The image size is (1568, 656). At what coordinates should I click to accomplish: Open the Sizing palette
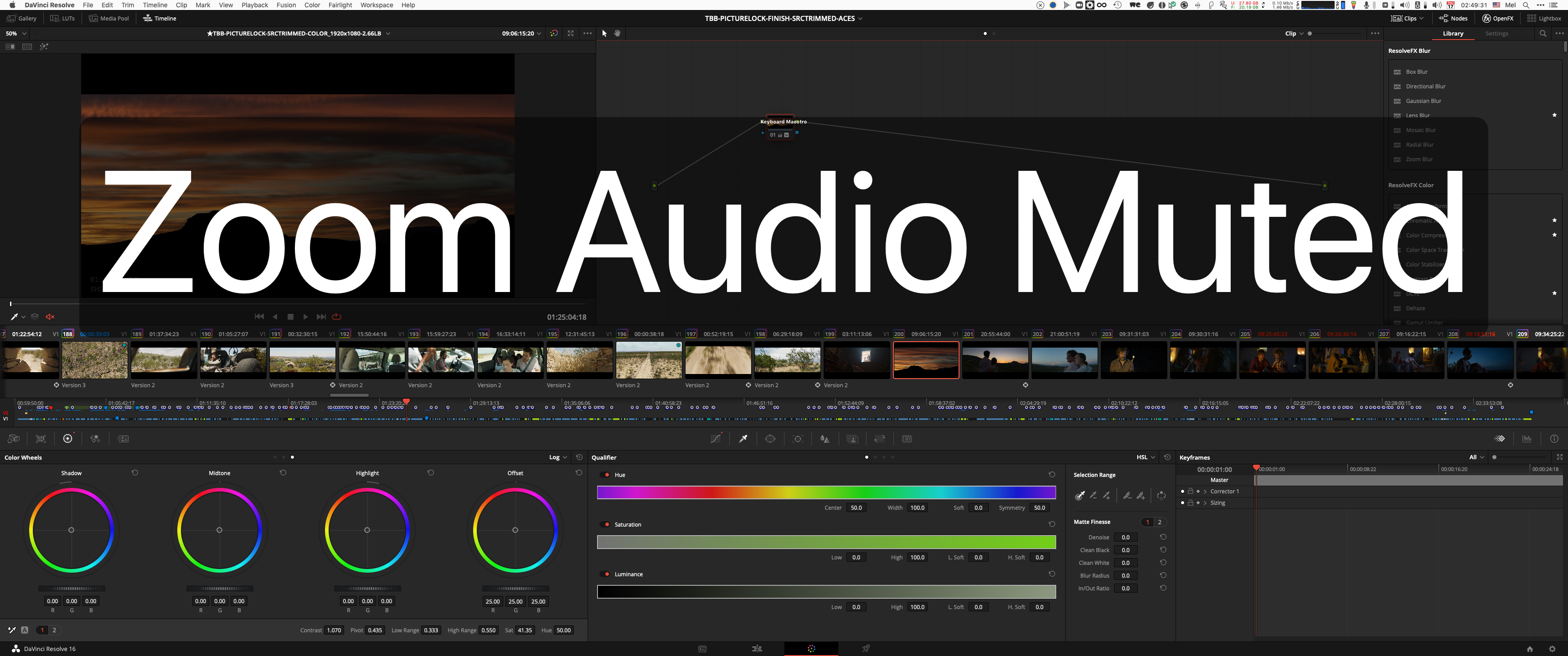[x=880, y=439]
